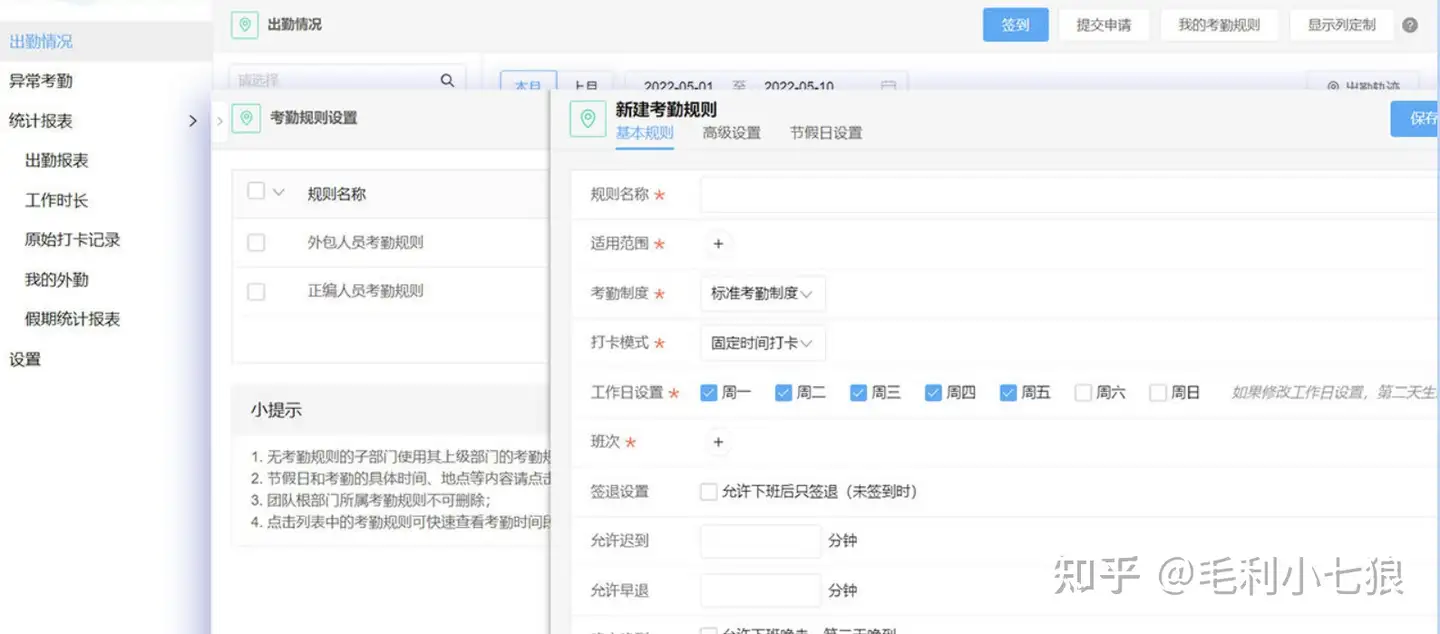
Task: Click the 提交申请 button
Action: tap(1104, 25)
